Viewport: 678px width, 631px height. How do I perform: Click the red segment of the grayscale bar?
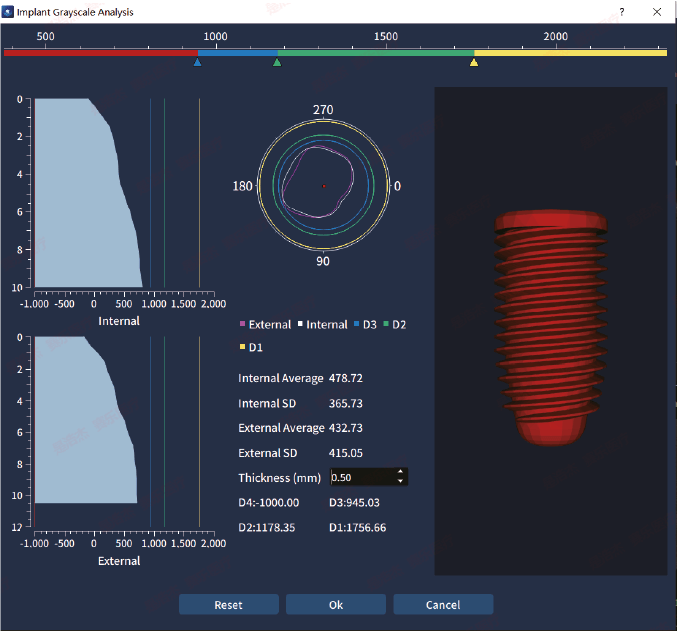pos(101,53)
